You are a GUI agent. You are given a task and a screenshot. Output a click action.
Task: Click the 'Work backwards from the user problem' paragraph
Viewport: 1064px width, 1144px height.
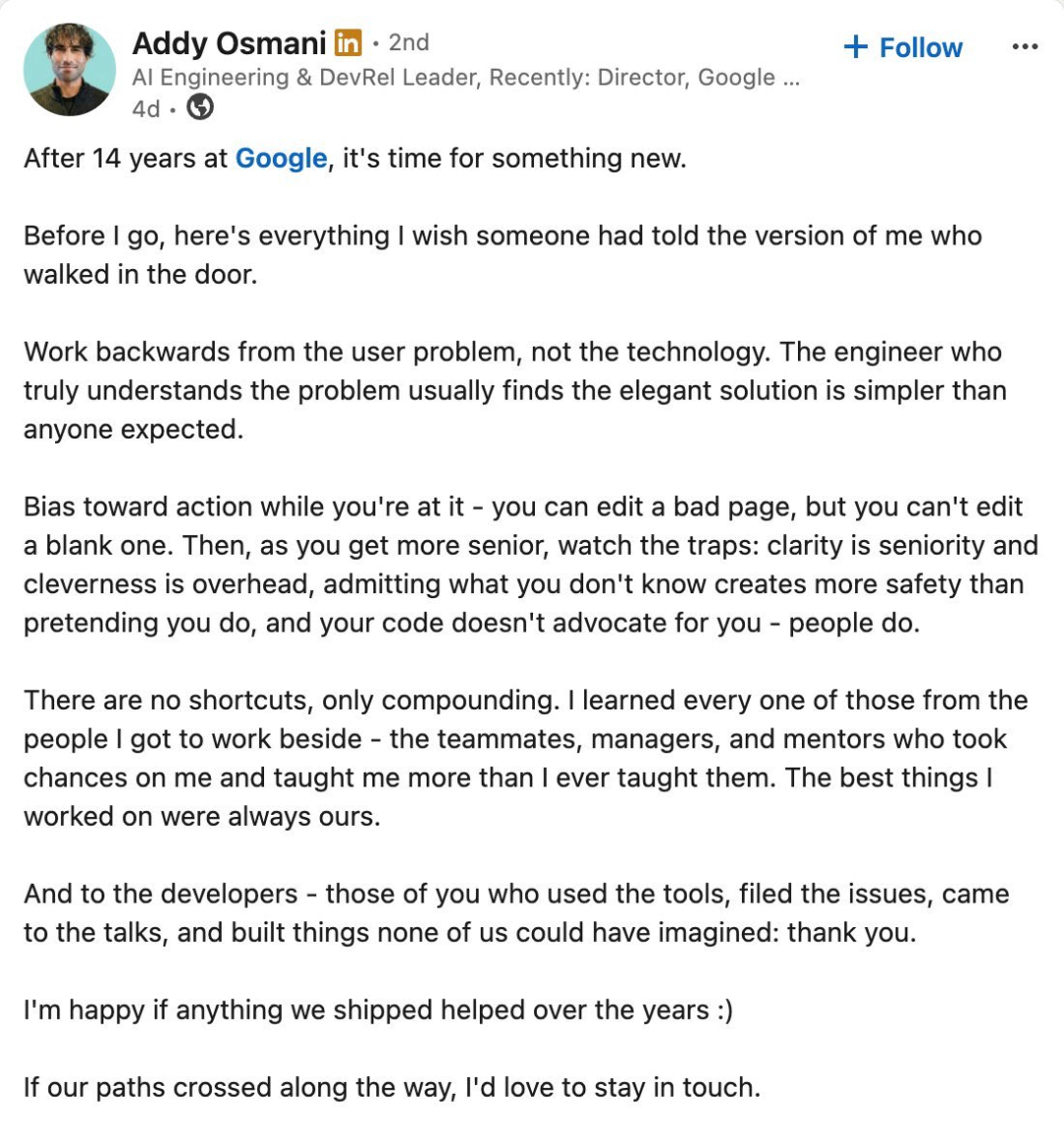click(515, 390)
